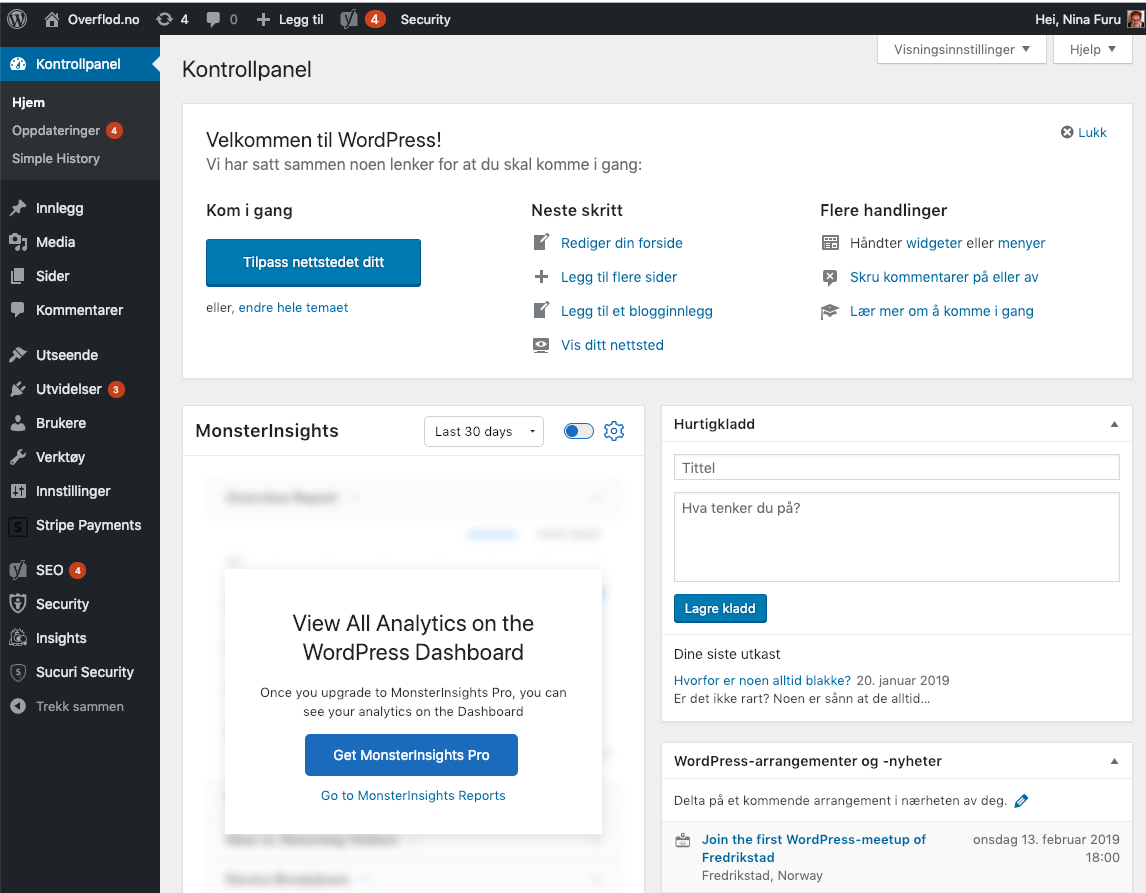The image size is (1146, 893).
Task: Click the Stripe Payments icon
Action: (x=18, y=525)
